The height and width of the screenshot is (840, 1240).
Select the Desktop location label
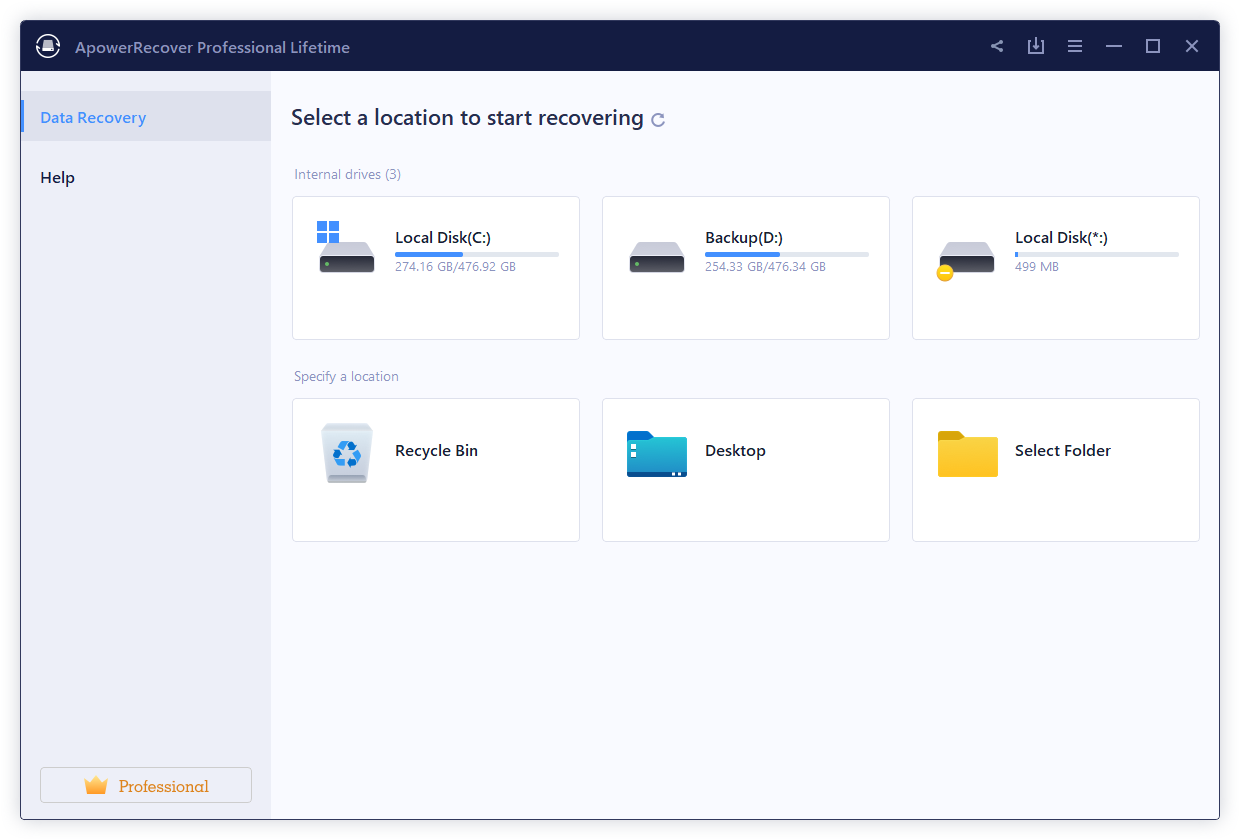point(735,450)
